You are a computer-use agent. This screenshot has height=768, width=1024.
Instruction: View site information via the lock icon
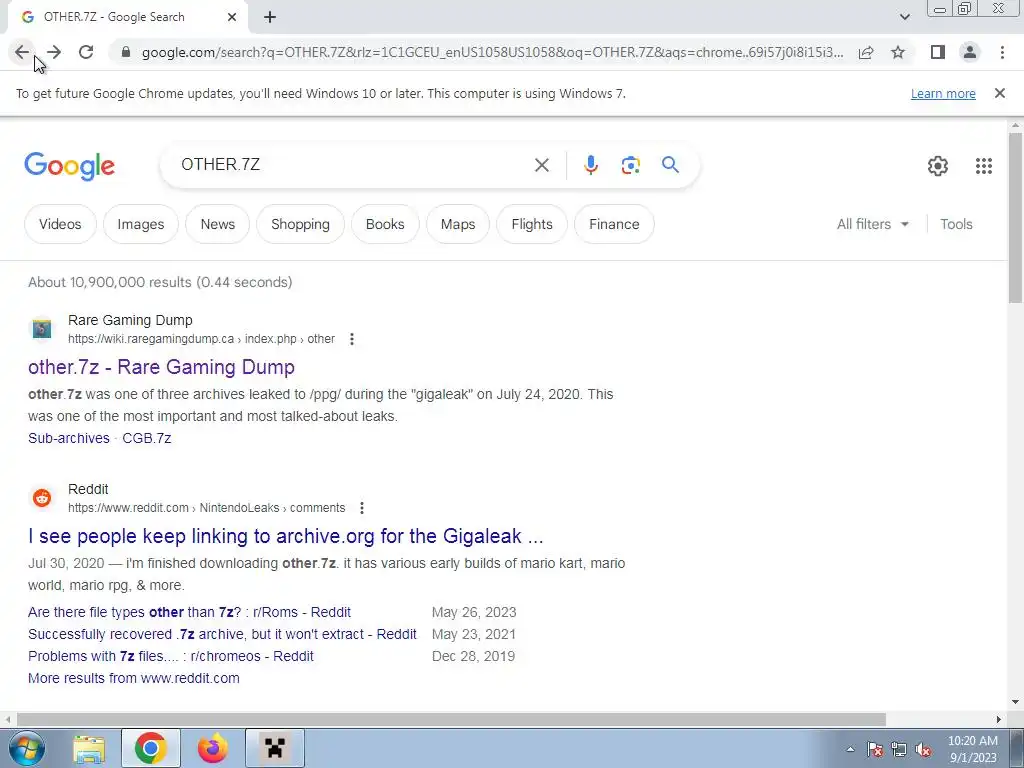126,52
